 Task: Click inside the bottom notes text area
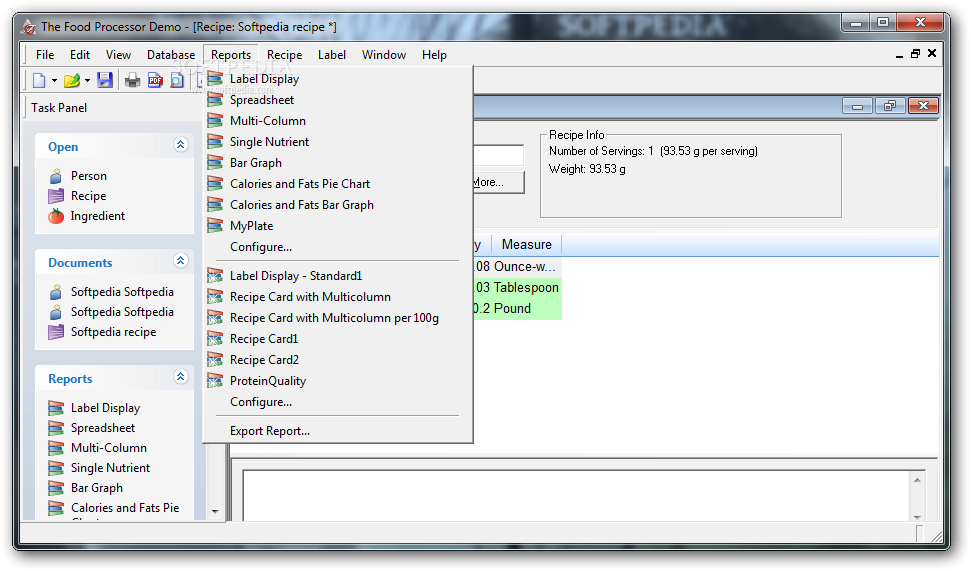[x=576, y=495]
